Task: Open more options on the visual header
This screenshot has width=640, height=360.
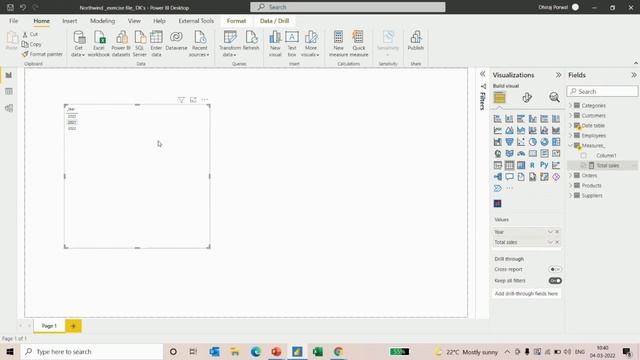Action: (x=204, y=100)
